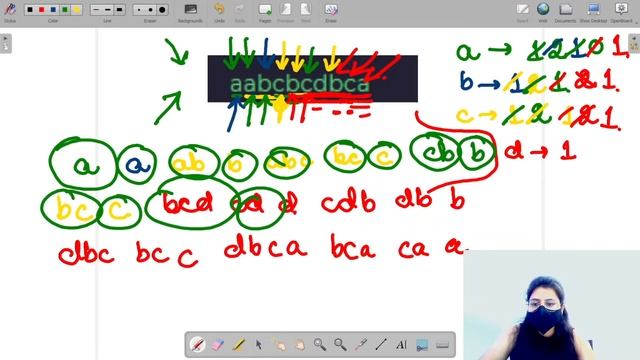Screen dimensions: 640x360
Task: Select the Pen tool in stylus palette
Action: 197,345
